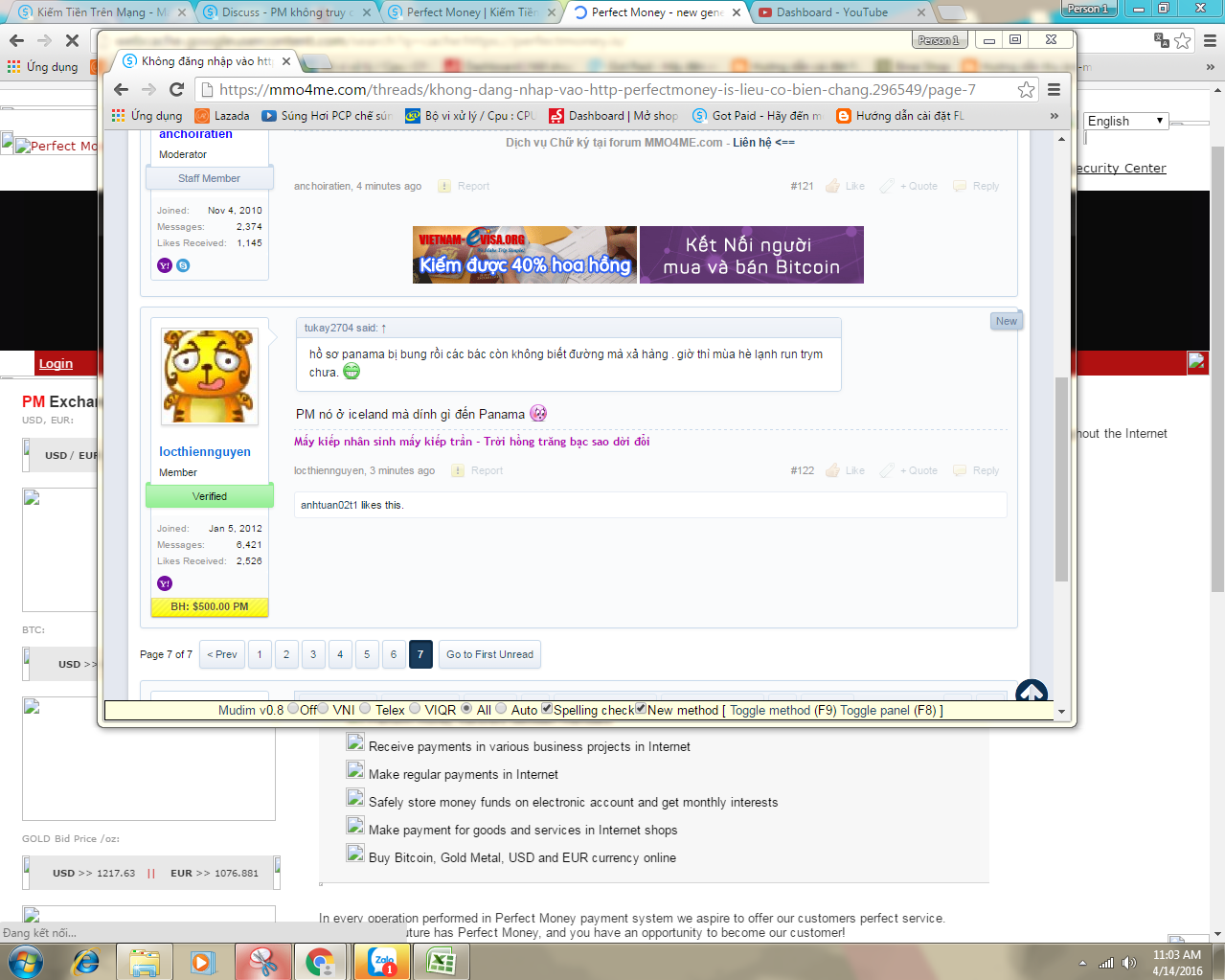Click Back arrow in background Chrome window
1225x980 pixels.
click(x=16, y=40)
